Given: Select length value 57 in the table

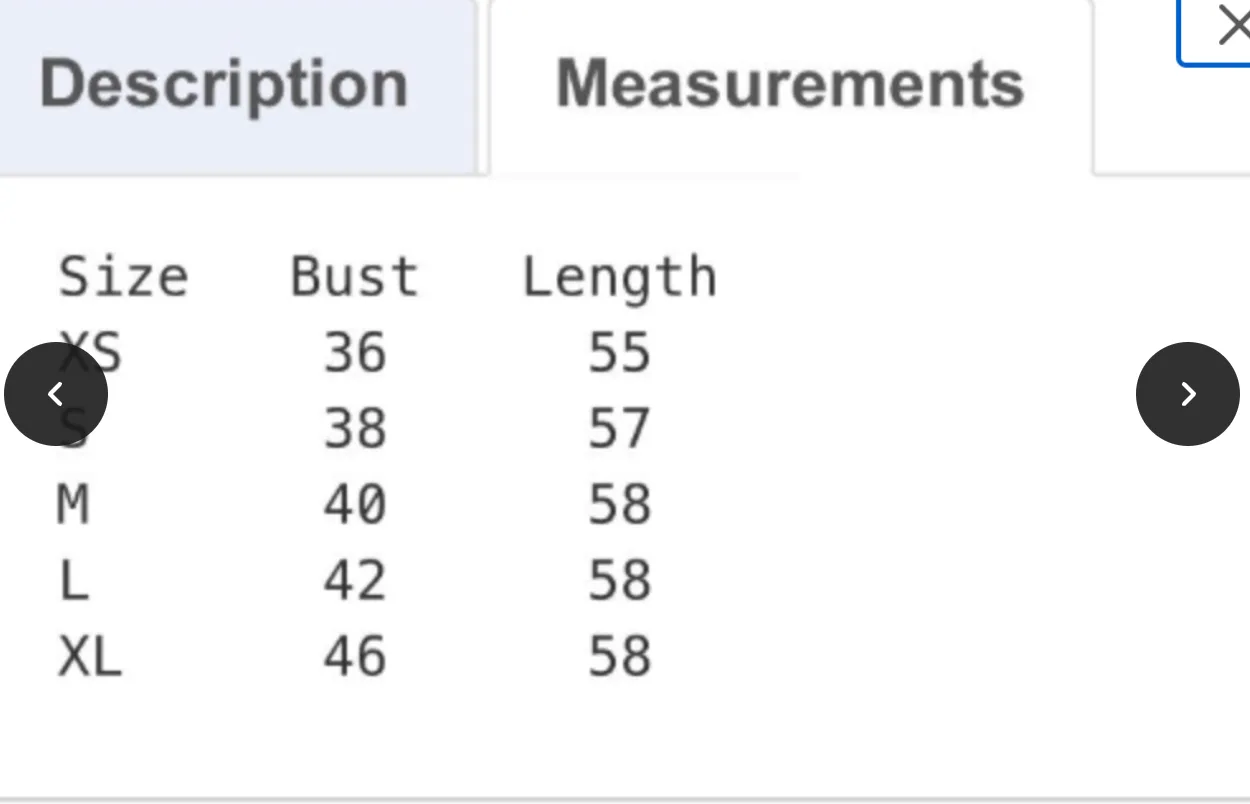Looking at the screenshot, I should [x=620, y=429].
